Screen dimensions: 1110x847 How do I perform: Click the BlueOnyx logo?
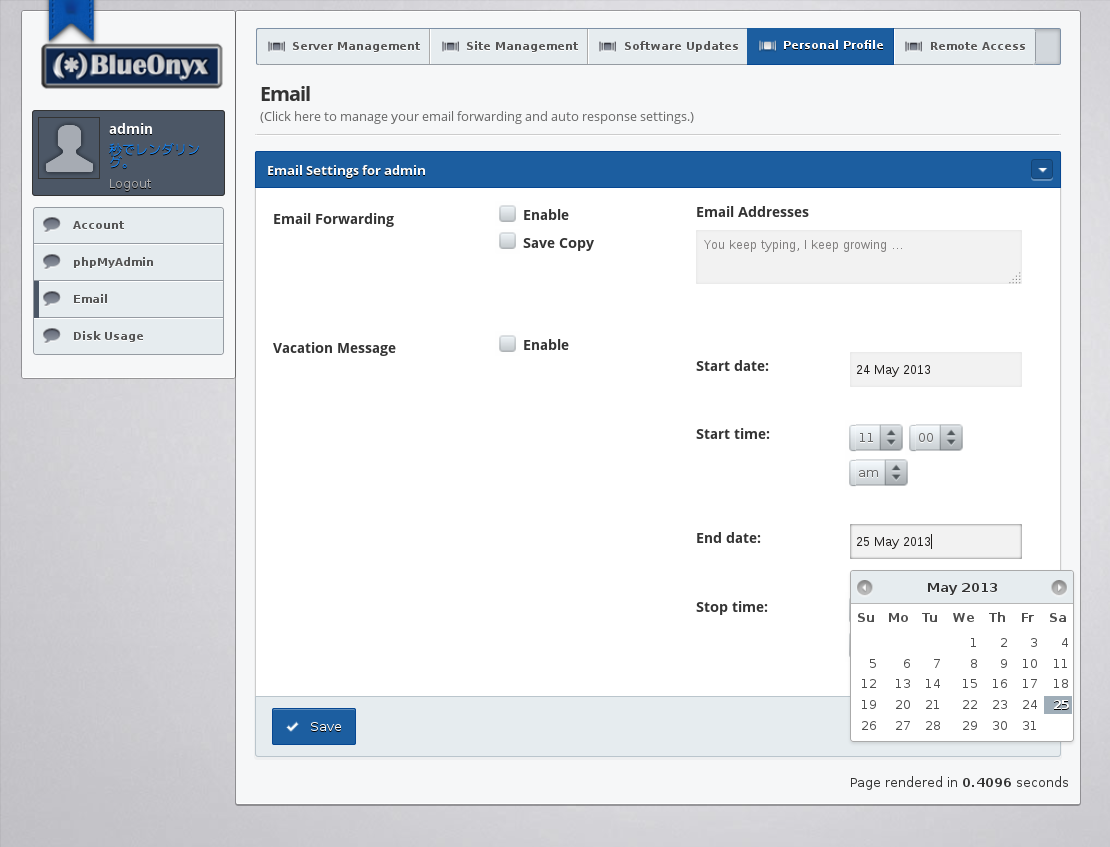pyautogui.click(x=131, y=66)
